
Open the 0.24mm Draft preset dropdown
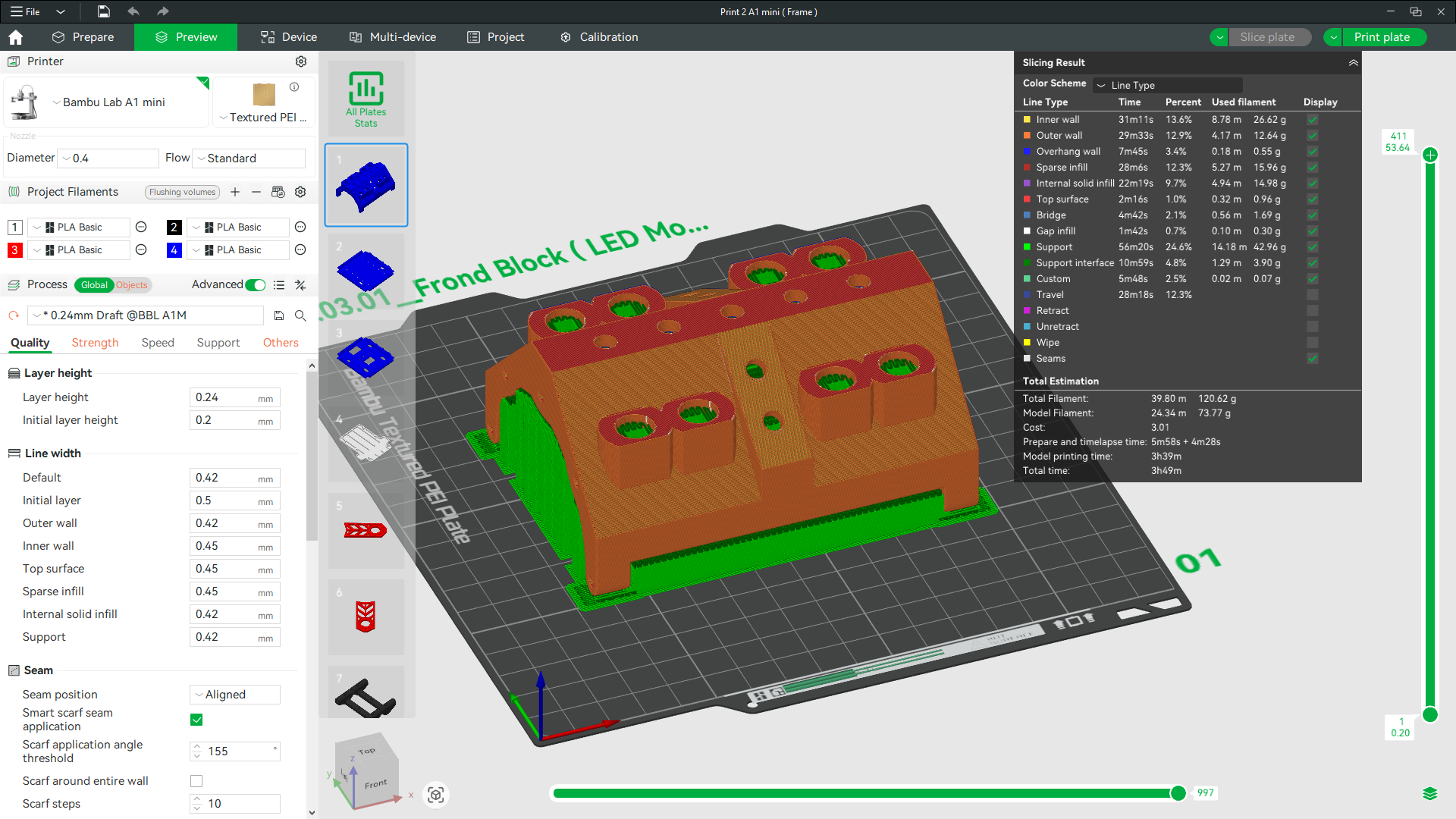coord(146,315)
